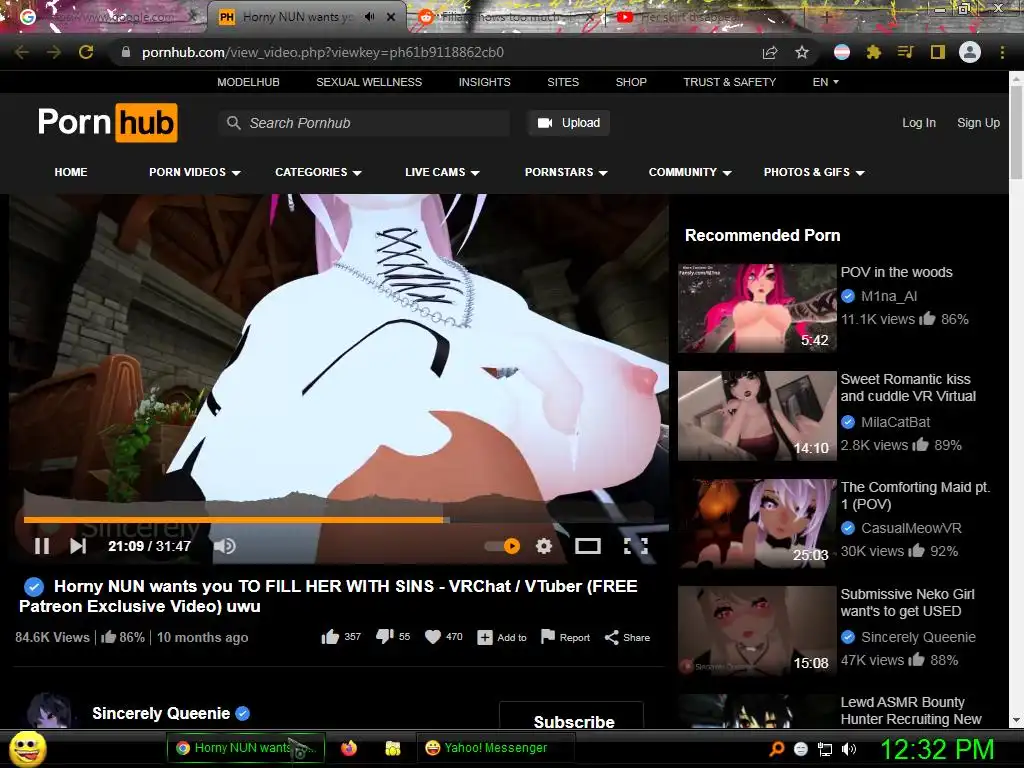Open the Log In link
The height and width of the screenshot is (768, 1024).
coord(919,123)
